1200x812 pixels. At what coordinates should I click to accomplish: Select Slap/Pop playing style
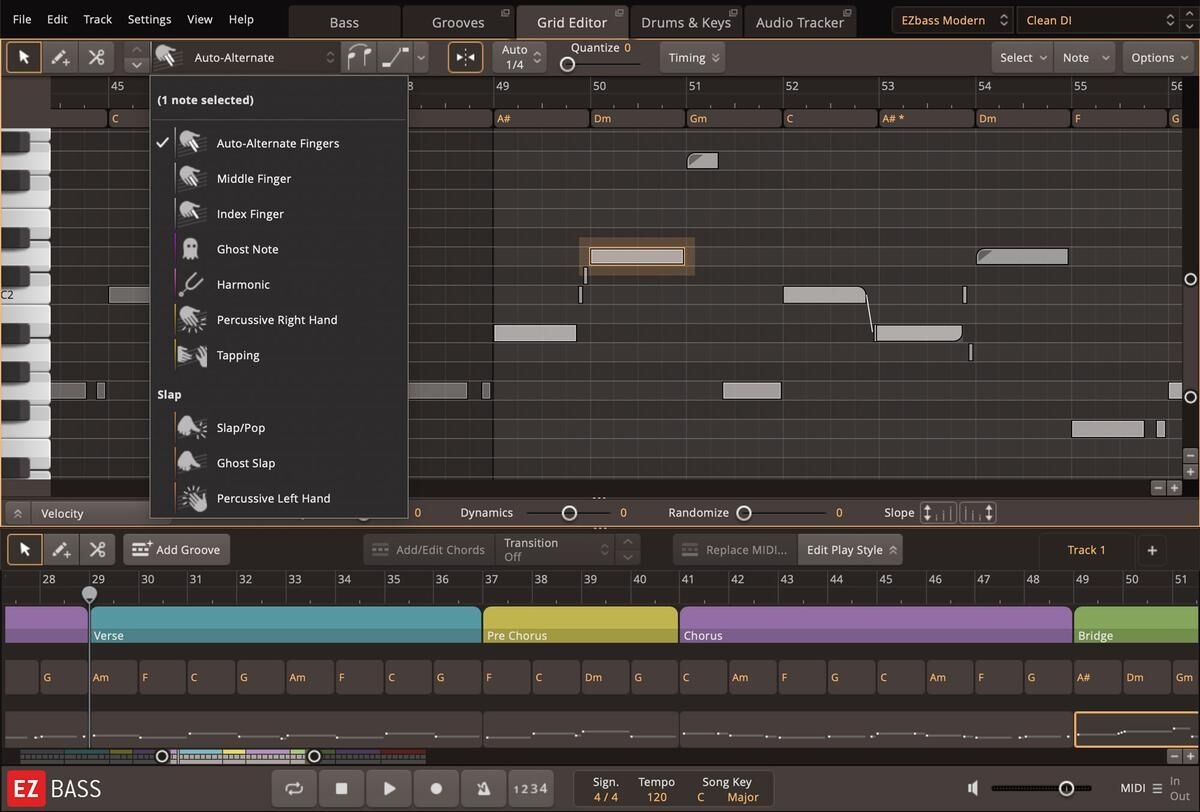tap(240, 427)
